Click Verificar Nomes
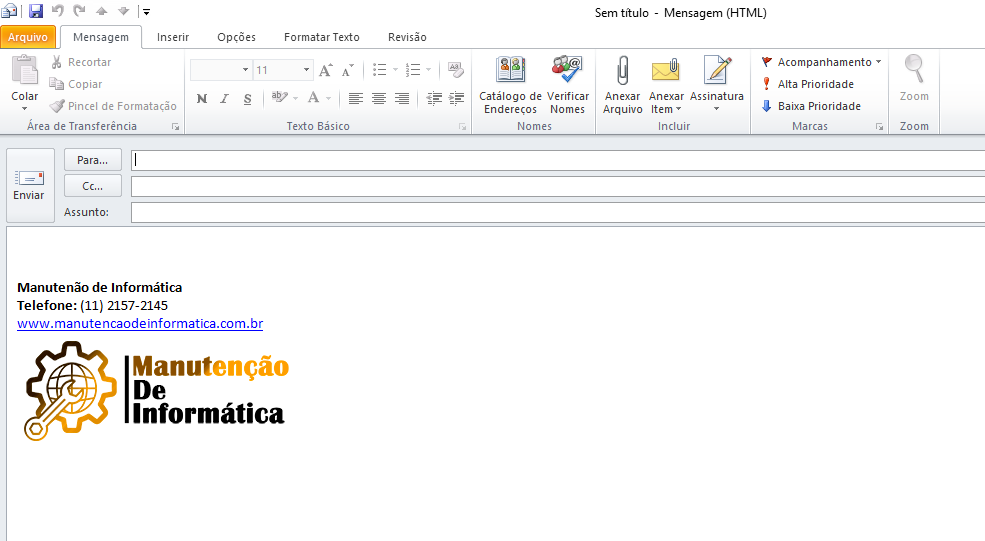The image size is (985, 541). 568,85
